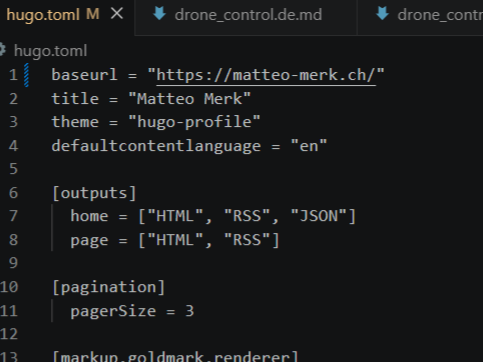Viewport: 483px width, 362px height.
Task: Click the "JSON" value on line 7
Action: point(319,216)
